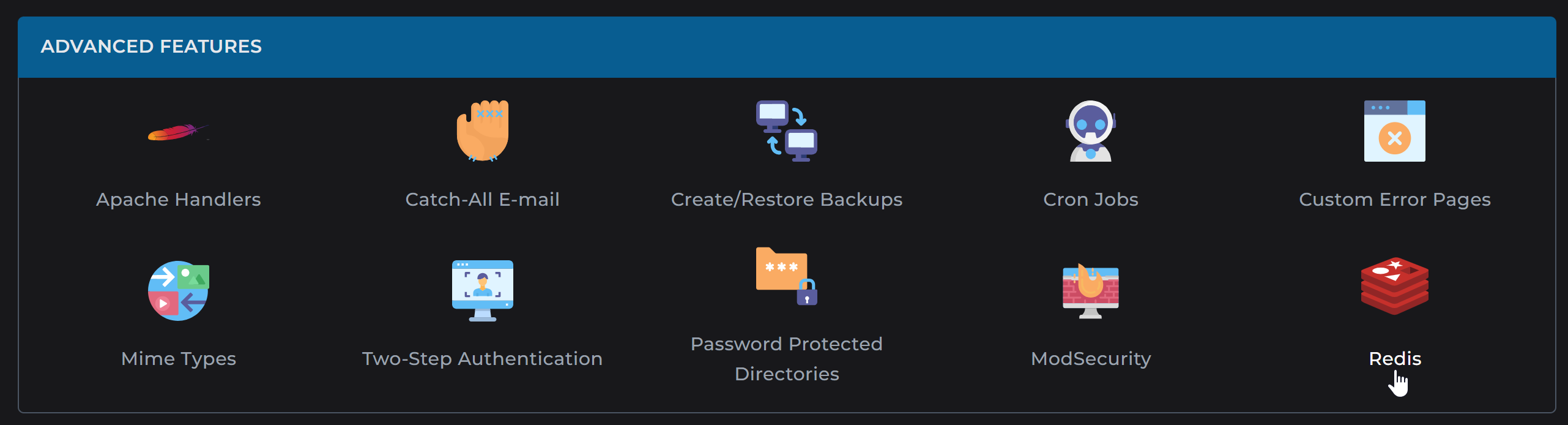Click the Mime Types label
The image size is (1568, 425).
click(x=178, y=358)
